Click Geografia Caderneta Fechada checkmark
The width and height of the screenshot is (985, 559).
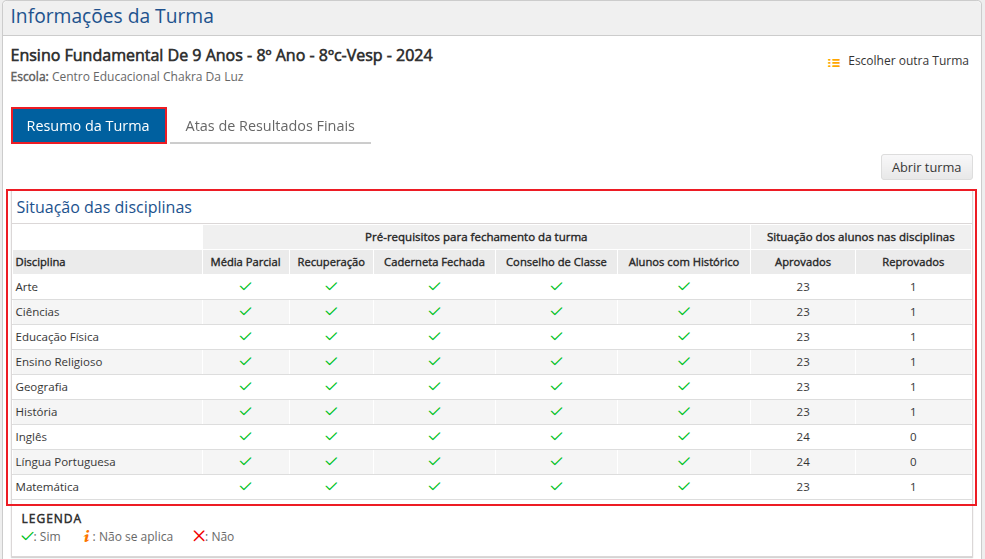[x=434, y=387]
